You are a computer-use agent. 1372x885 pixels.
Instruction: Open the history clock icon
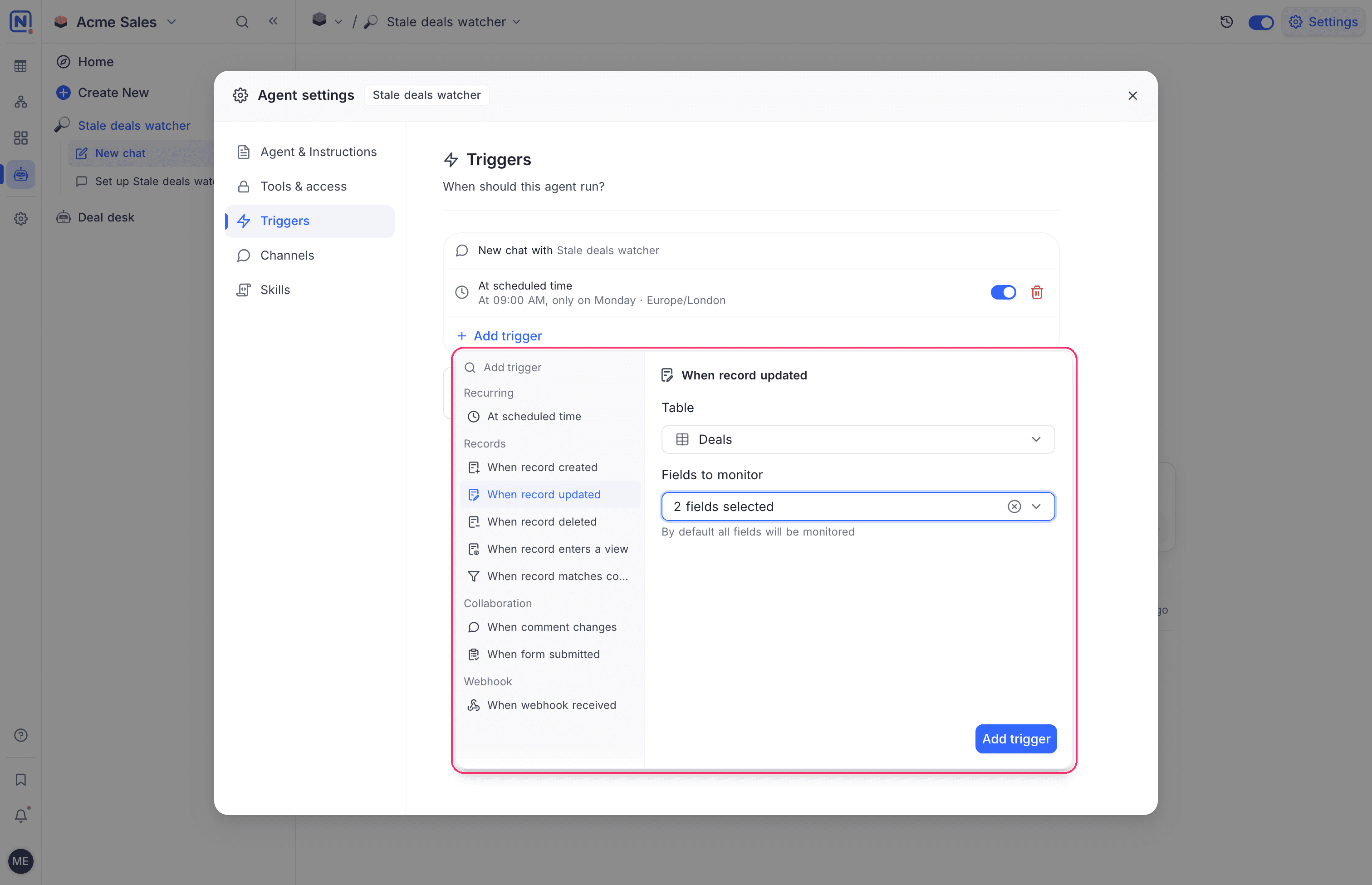pyautogui.click(x=1226, y=22)
